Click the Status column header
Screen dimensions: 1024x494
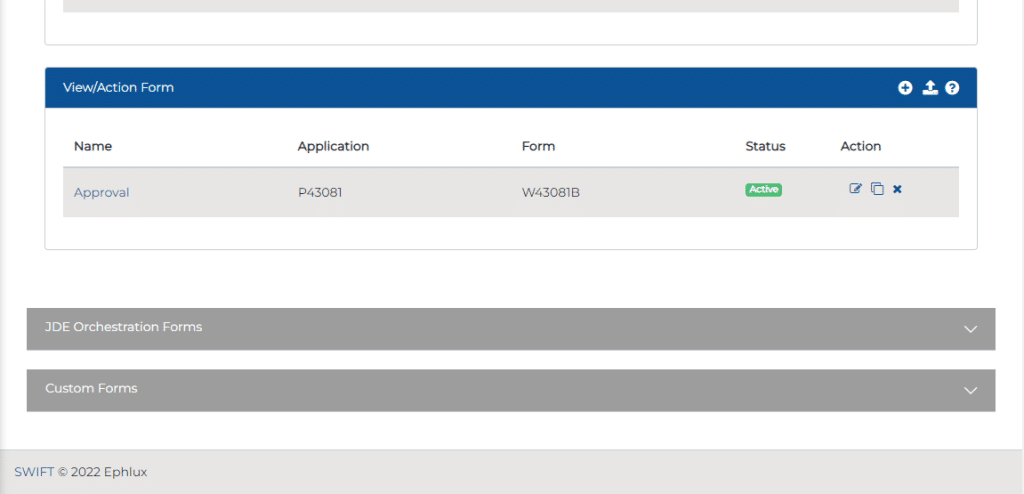tap(765, 146)
